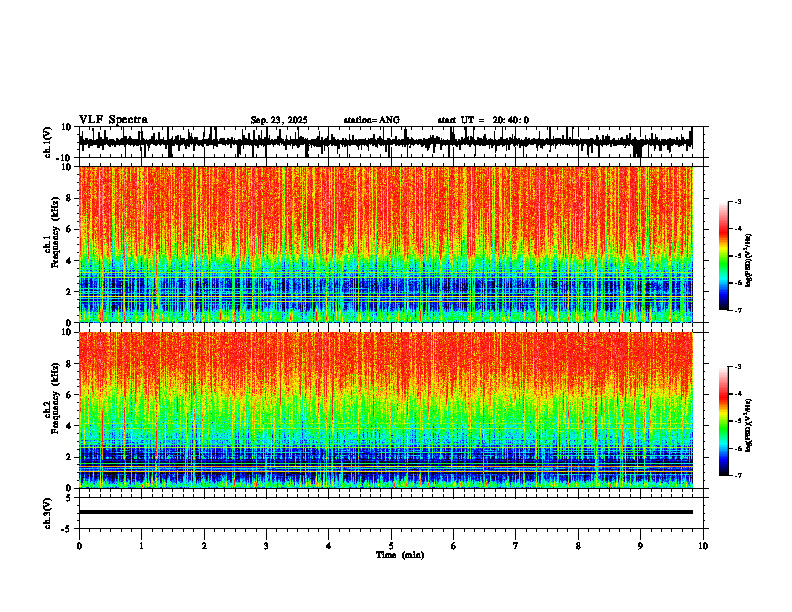The height and width of the screenshot is (612, 792).
Task: Click the 'station= ANG' label
Action: (x=371, y=120)
